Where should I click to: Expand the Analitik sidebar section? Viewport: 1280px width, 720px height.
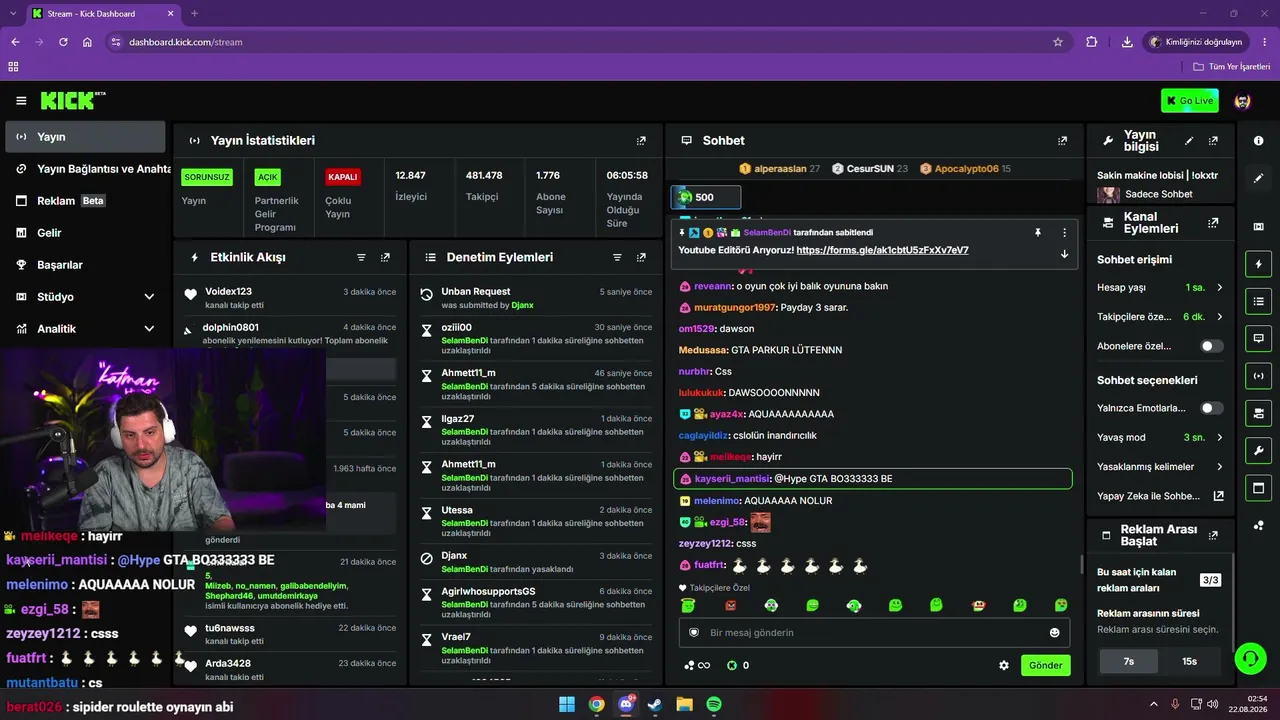(149, 329)
